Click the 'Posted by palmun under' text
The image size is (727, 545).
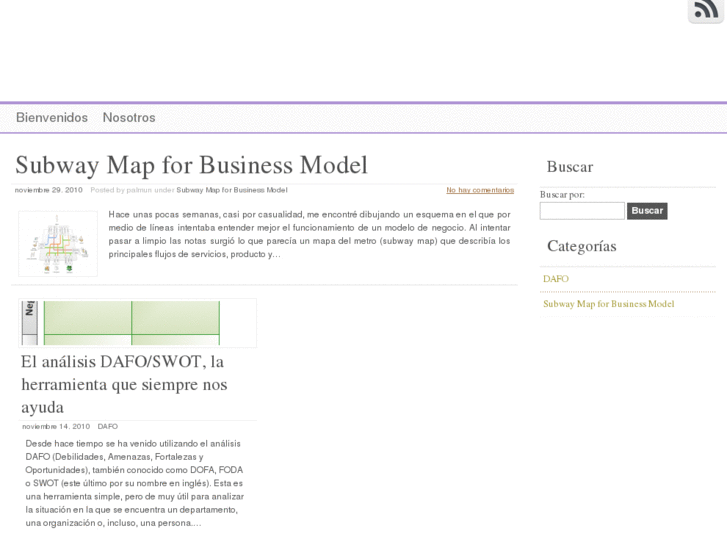[132, 190]
